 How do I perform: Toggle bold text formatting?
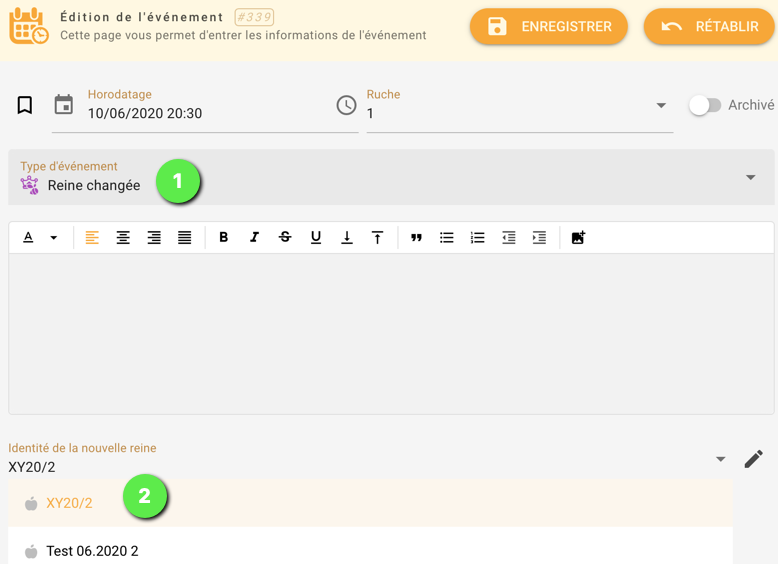pos(223,237)
